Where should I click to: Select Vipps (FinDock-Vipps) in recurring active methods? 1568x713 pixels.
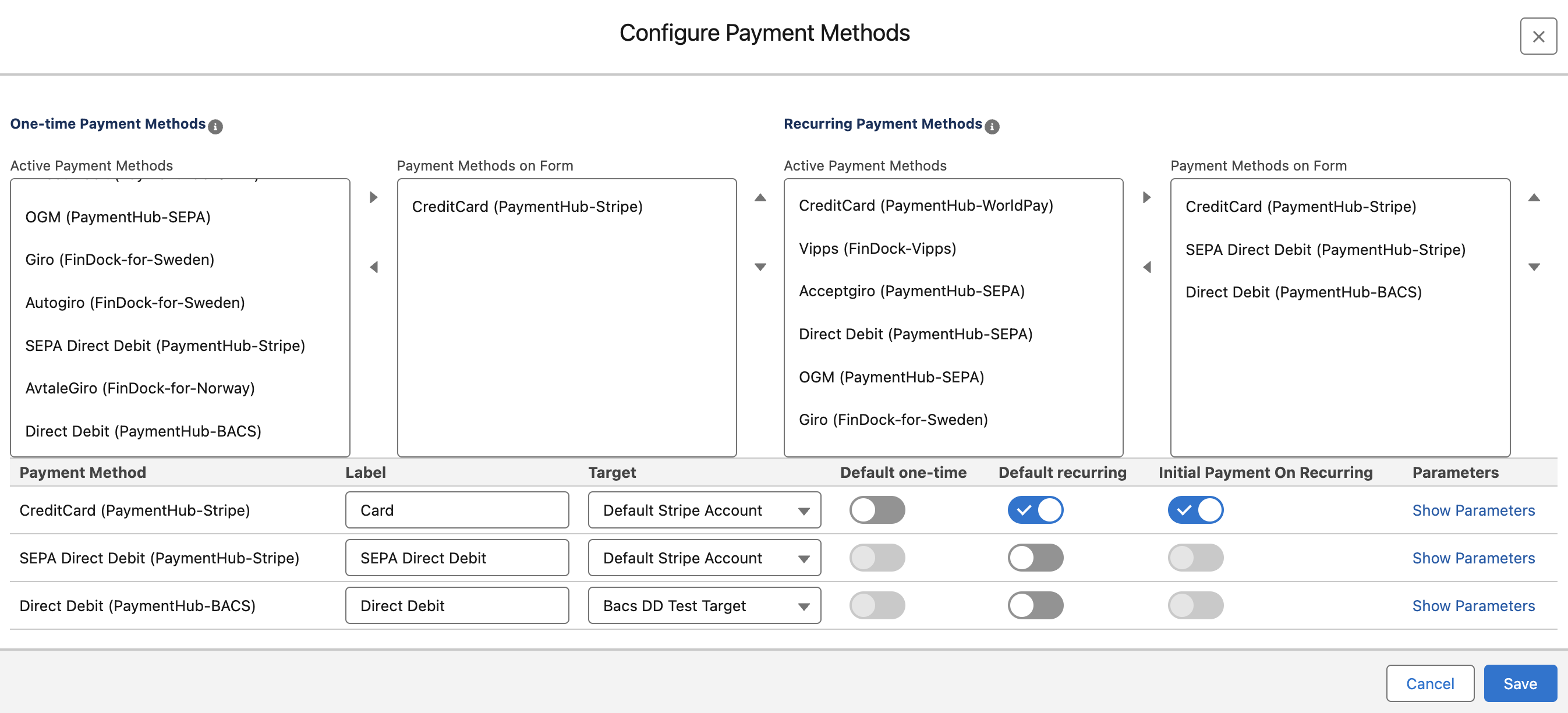pyautogui.click(x=877, y=248)
